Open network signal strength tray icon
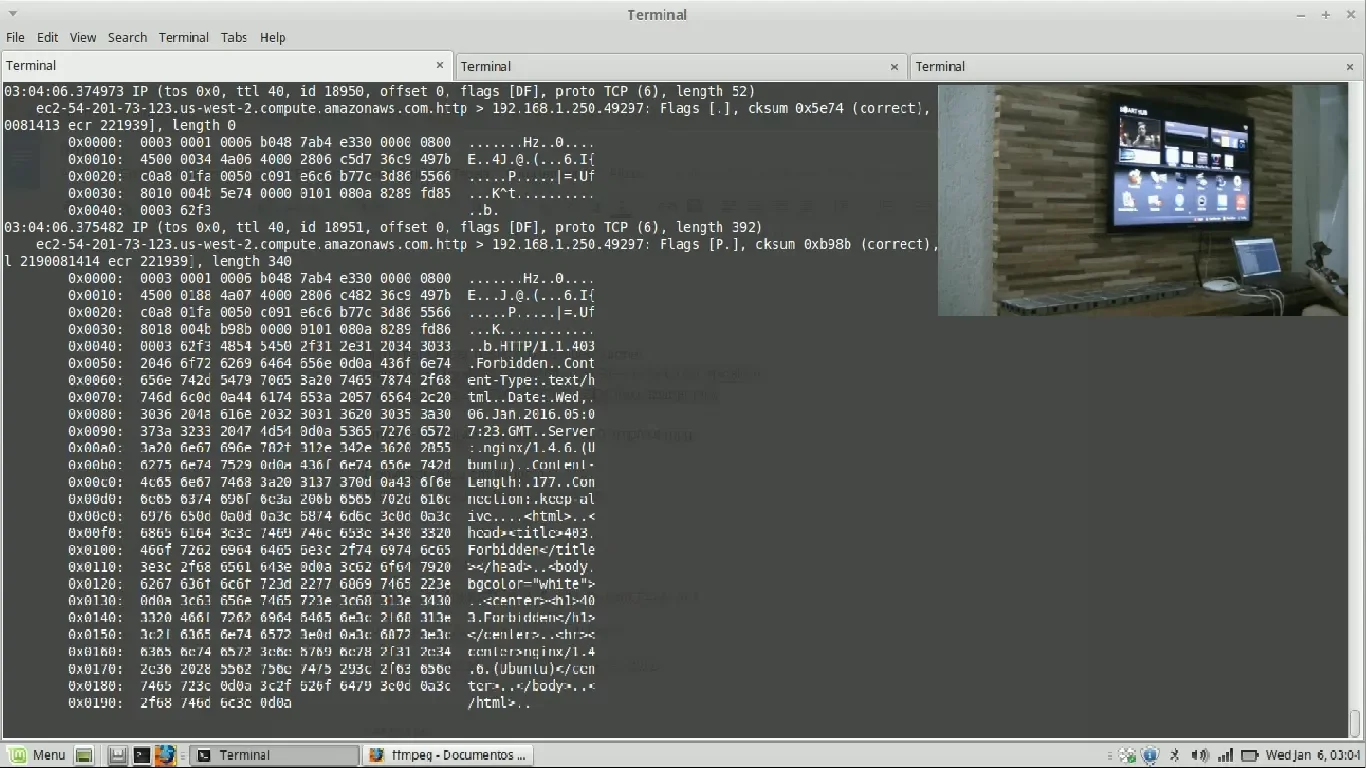 pos(1225,755)
